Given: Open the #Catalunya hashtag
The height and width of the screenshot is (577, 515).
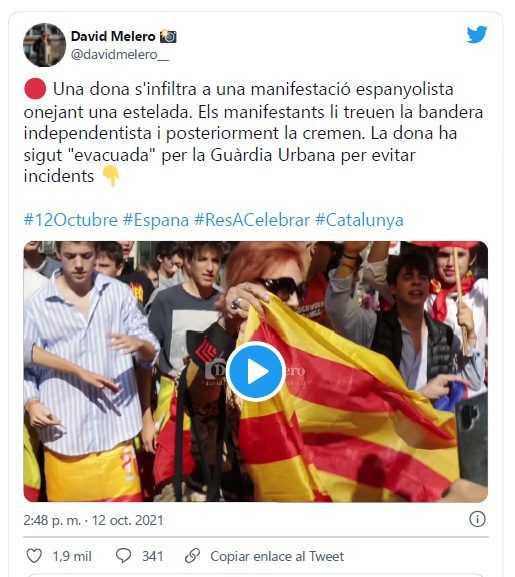Looking at the screenshot, I should [x=359, y=220].
